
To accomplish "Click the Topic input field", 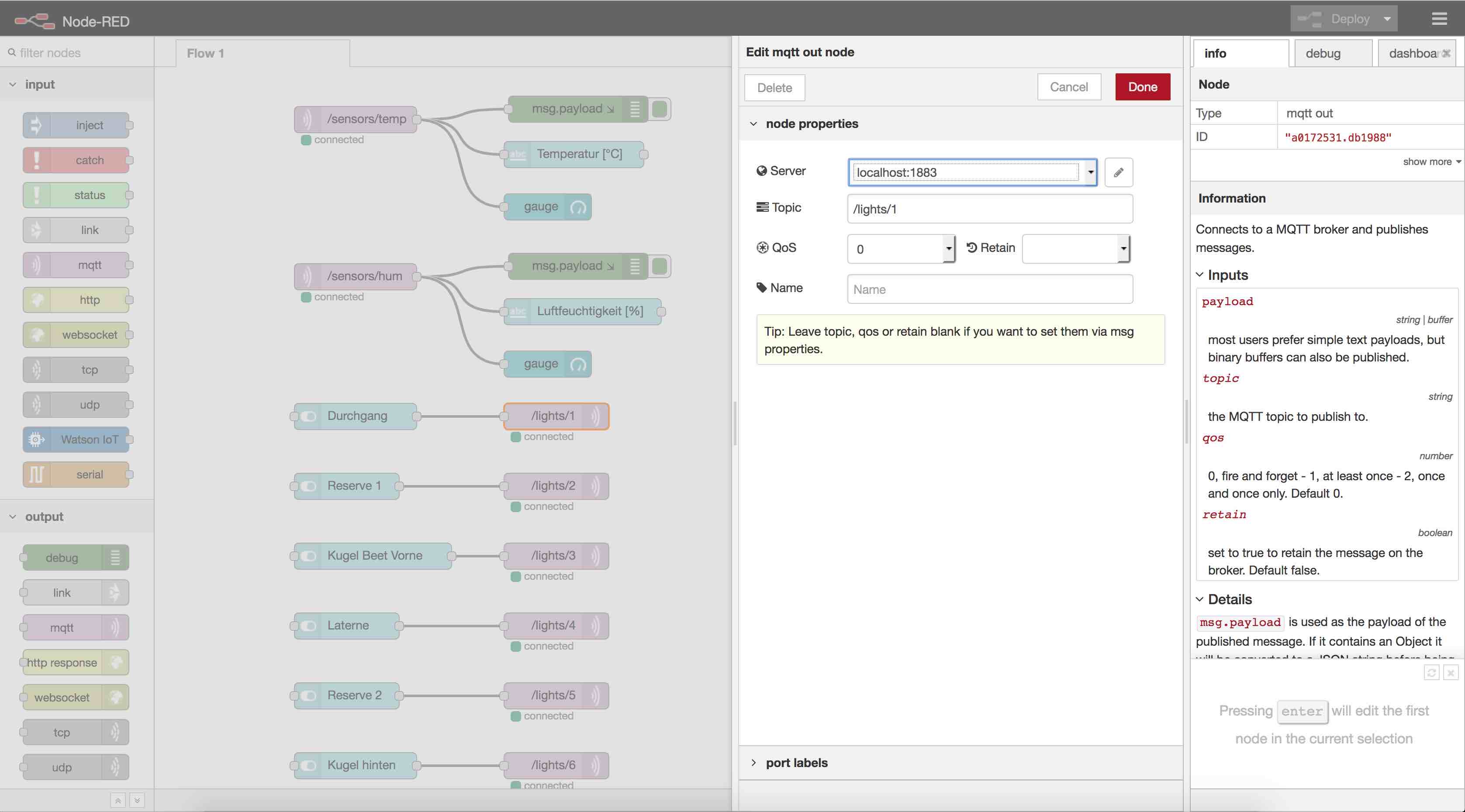I will [990, 209].
